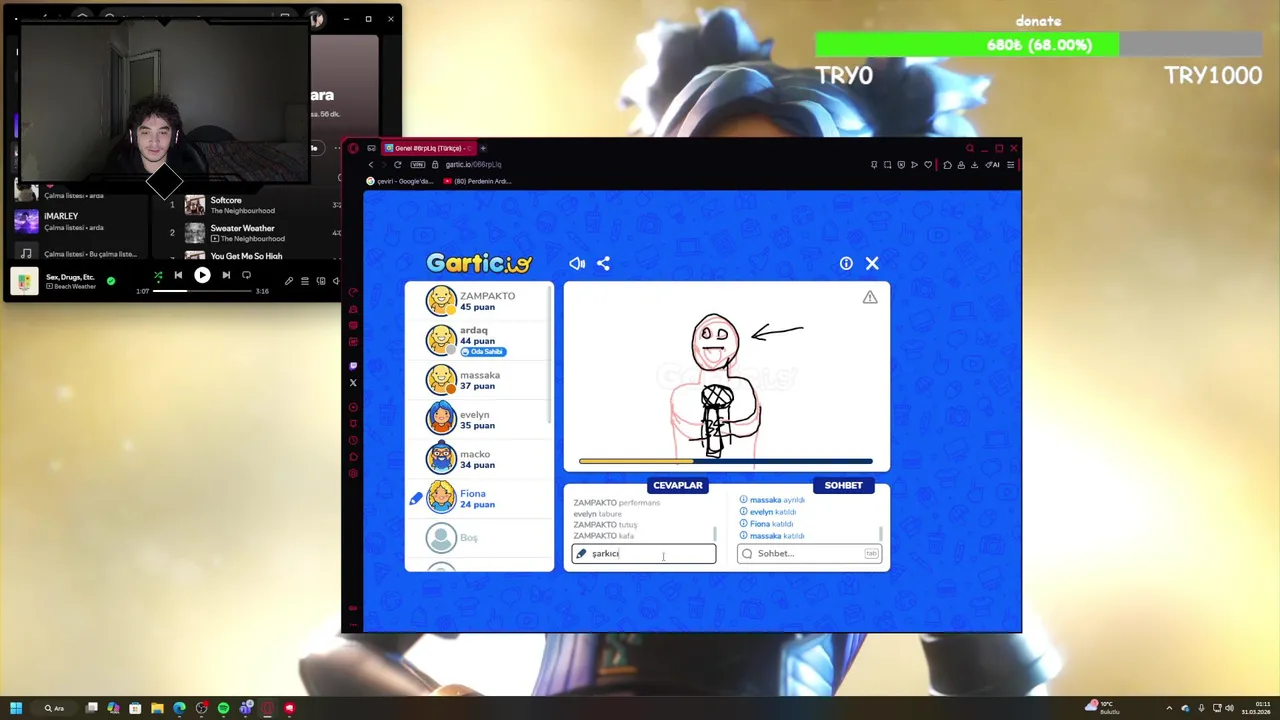1280x720 pixels.
Task: Click the taskbar Ara search box
Action: click(54, 708)
